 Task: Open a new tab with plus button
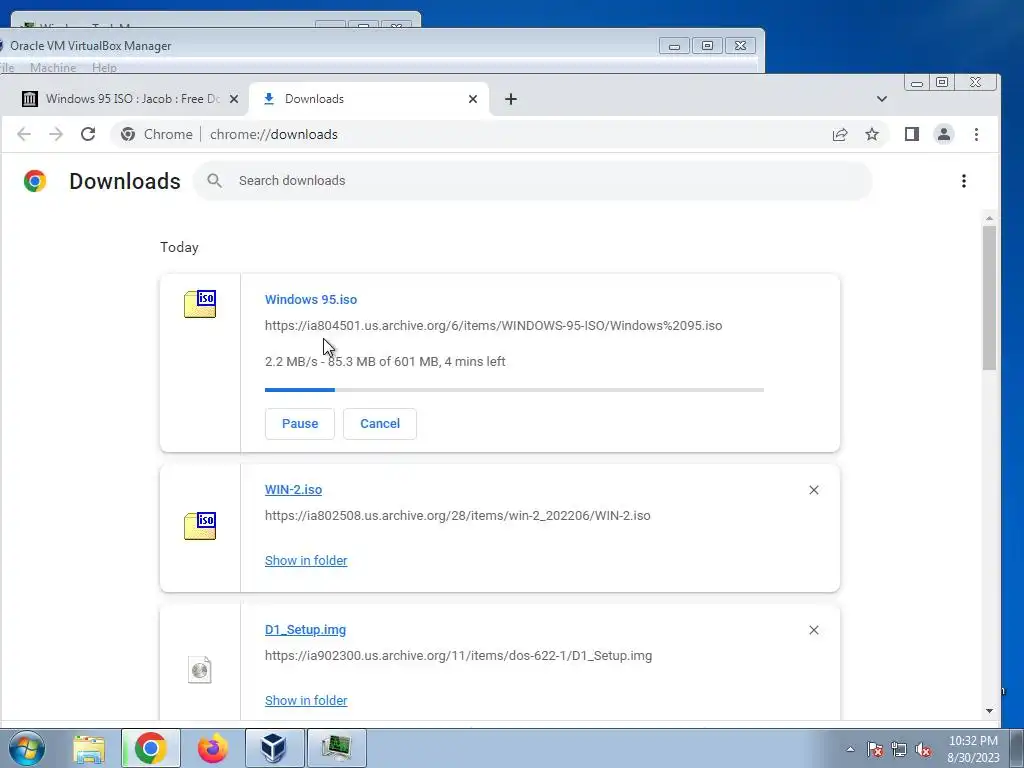pos(511,99)
